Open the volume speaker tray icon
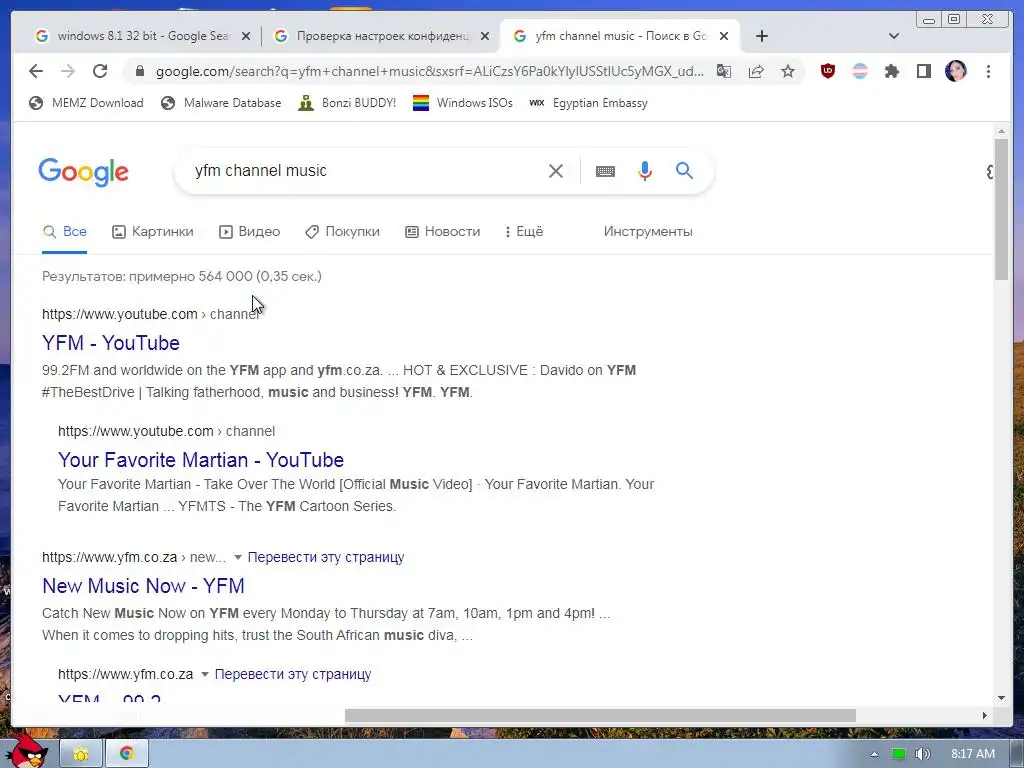 coord(922,754)
